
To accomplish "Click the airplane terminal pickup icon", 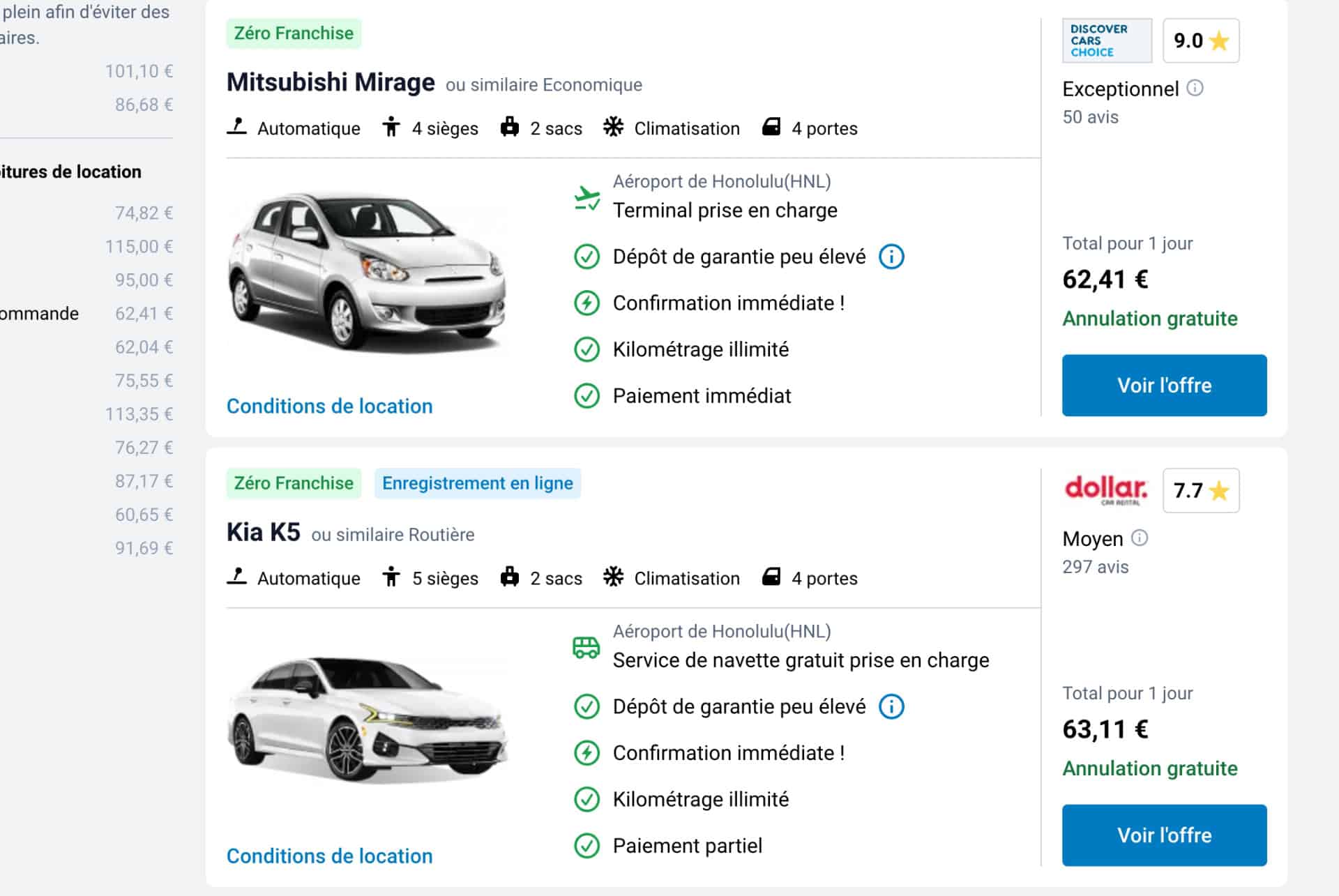I will [x=587, y=198].
